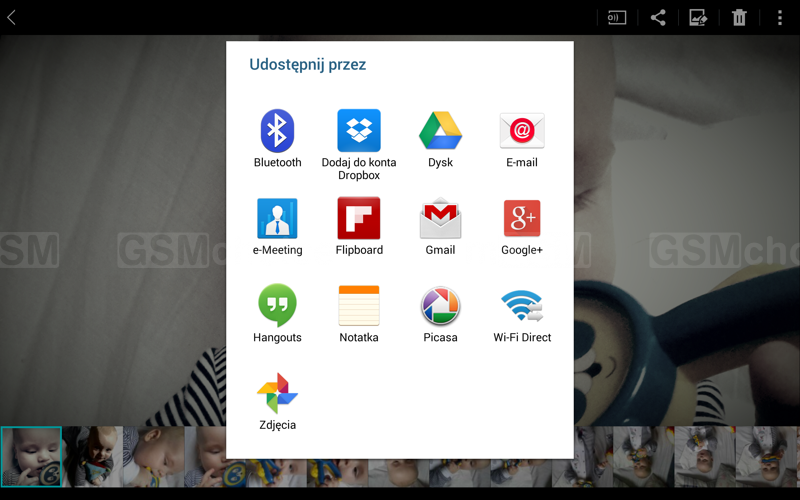This screenshot has height=500, width=800.
Task: Tap the share icon in the toolbar
Action: pyautogui.click(x=658, y=17)
